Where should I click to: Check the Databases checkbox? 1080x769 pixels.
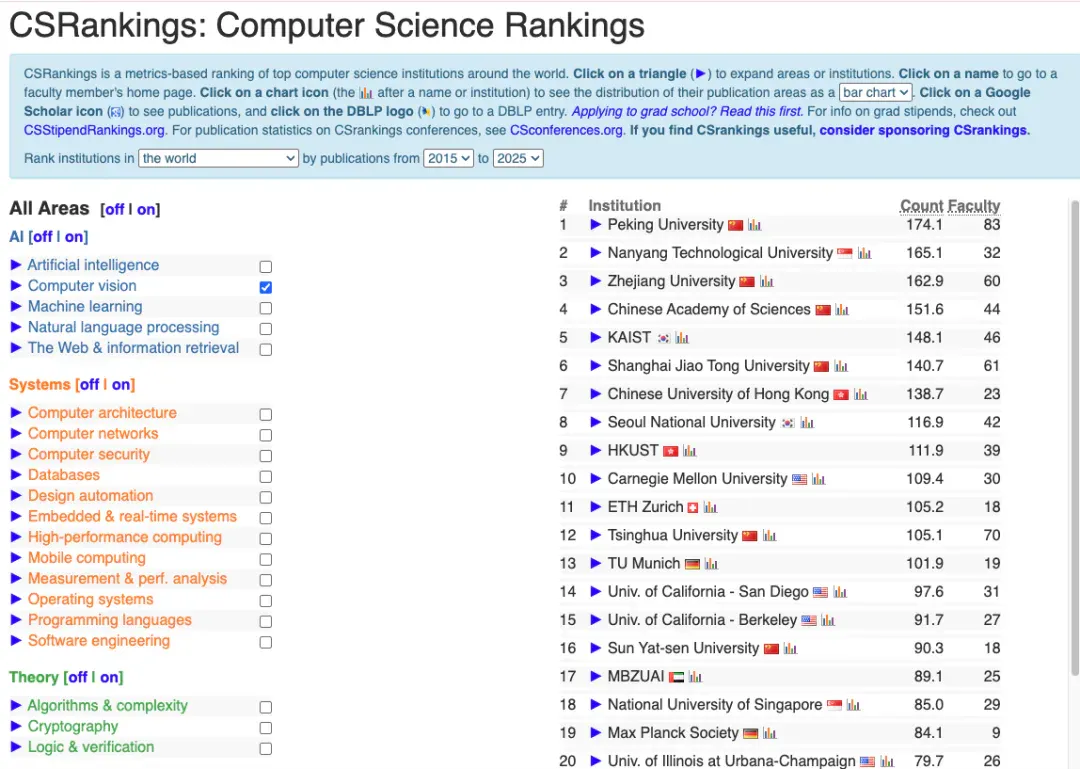point(266,476)
